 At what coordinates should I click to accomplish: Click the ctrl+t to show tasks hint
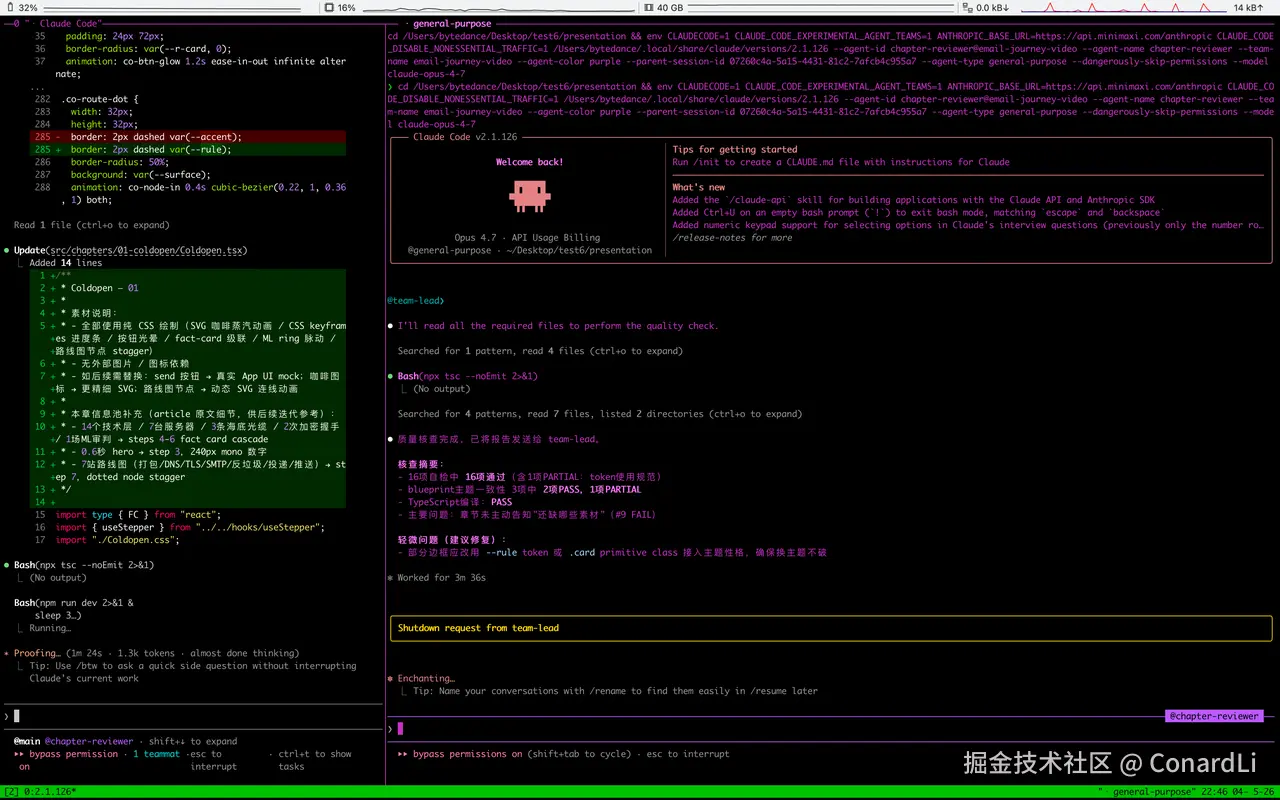315,760
